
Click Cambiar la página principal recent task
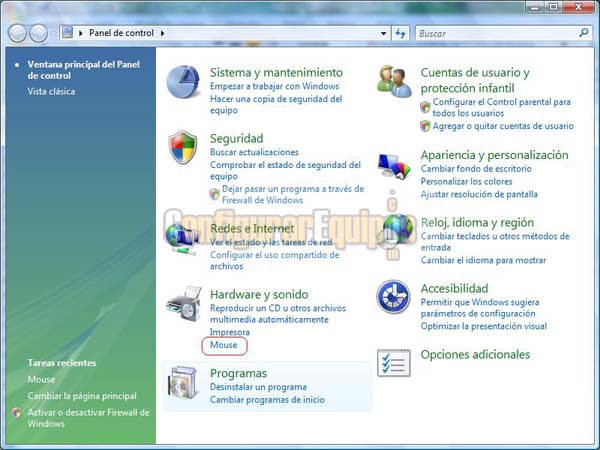click(x=82, y=396)
